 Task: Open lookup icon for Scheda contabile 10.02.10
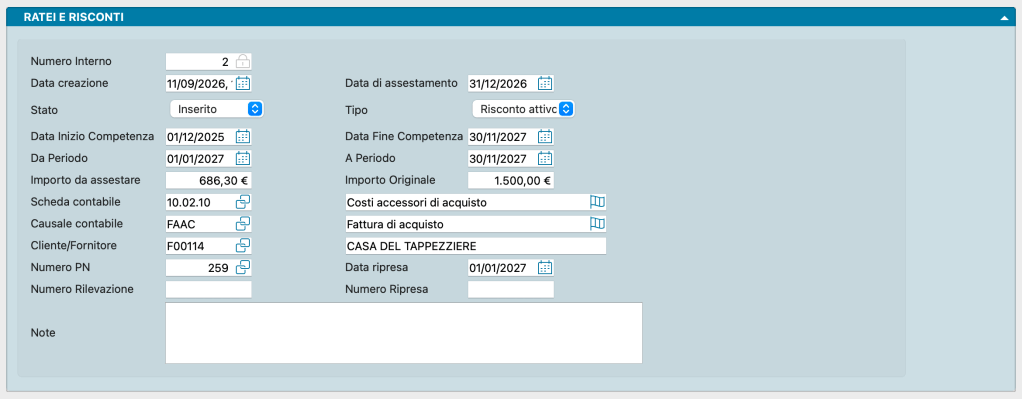[242, 202]
